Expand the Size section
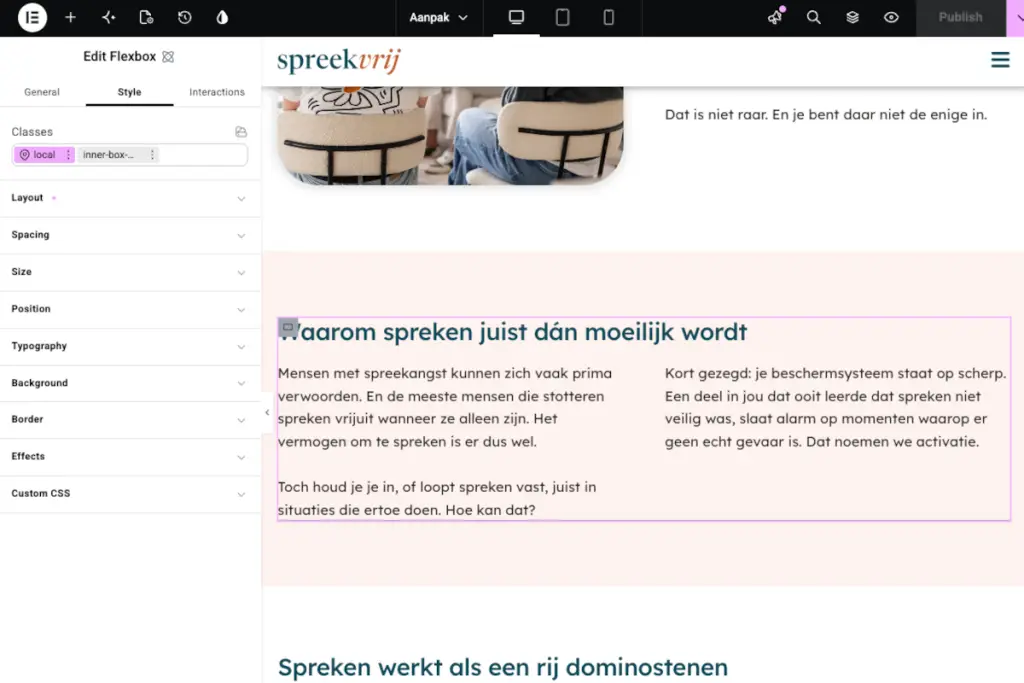Screen dimensions: 1024x683 [129, 272]
